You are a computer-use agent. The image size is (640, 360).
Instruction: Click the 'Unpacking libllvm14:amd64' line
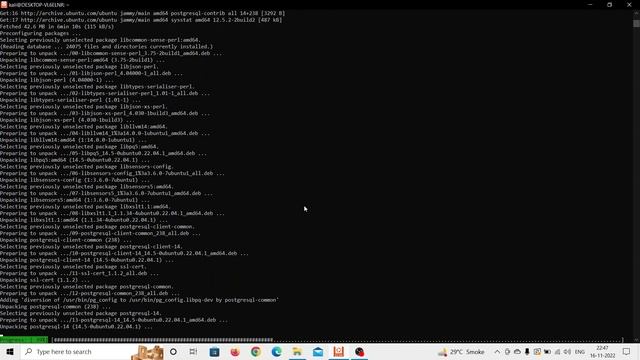point(73,140)
